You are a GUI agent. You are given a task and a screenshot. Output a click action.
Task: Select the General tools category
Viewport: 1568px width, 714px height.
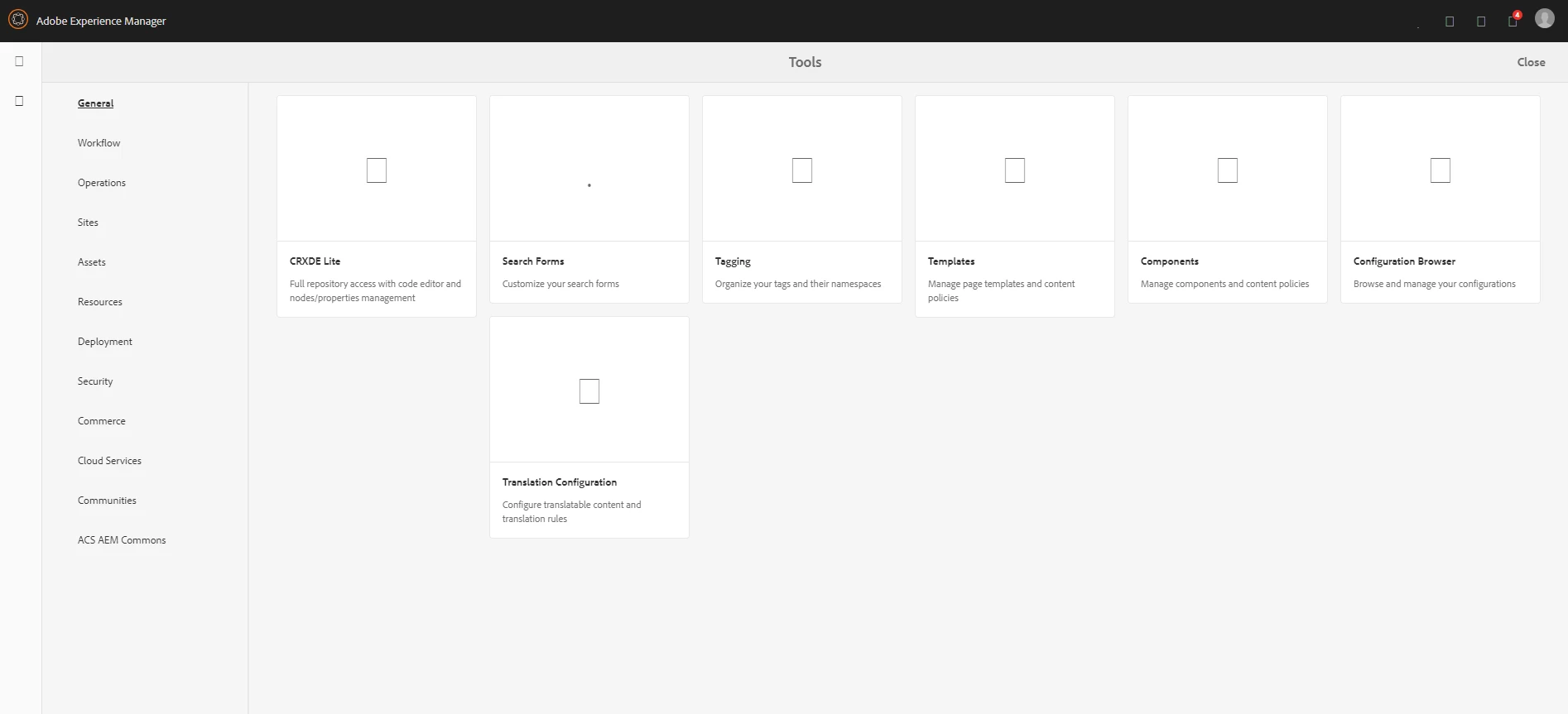(x=96, y=103)
